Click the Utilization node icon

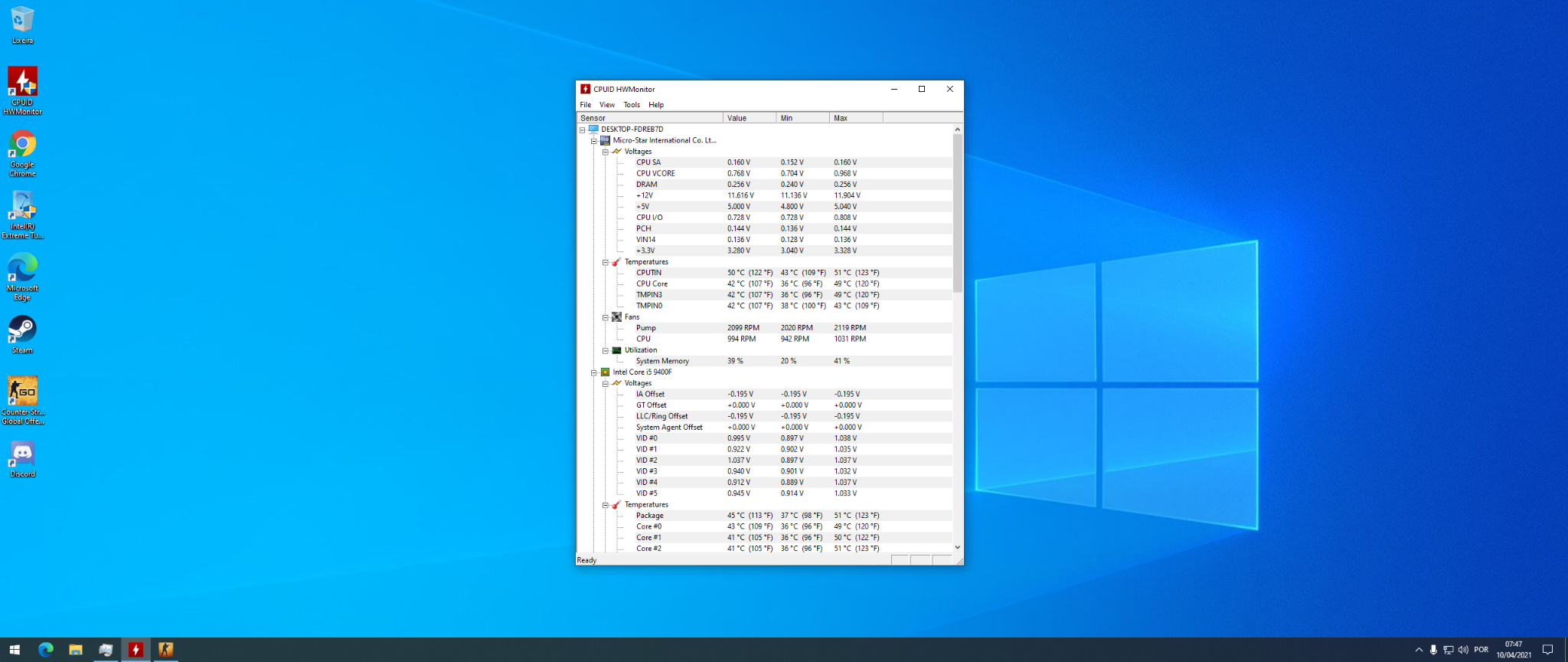[x=616, y=350]
